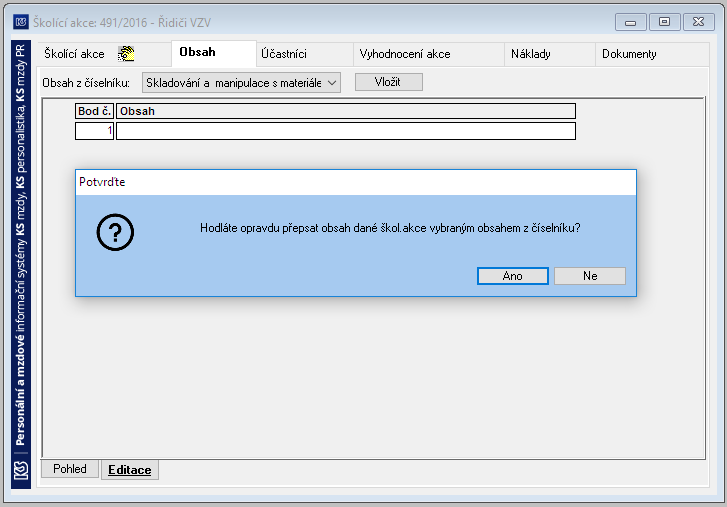Click the Hodláte opravdu přepsat question text

pos(390,228)
